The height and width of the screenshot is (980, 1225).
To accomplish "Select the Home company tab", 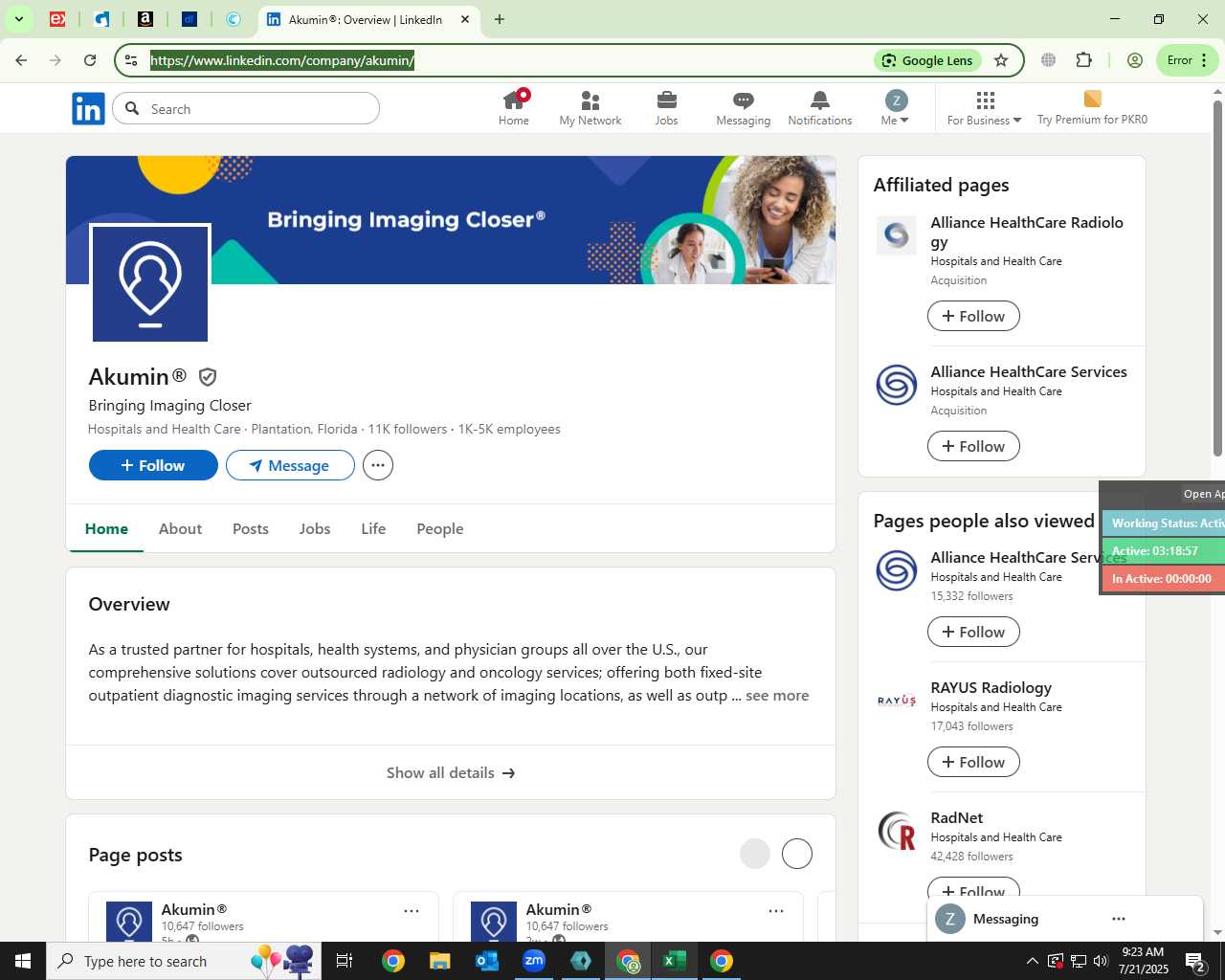I will (106, 528).
